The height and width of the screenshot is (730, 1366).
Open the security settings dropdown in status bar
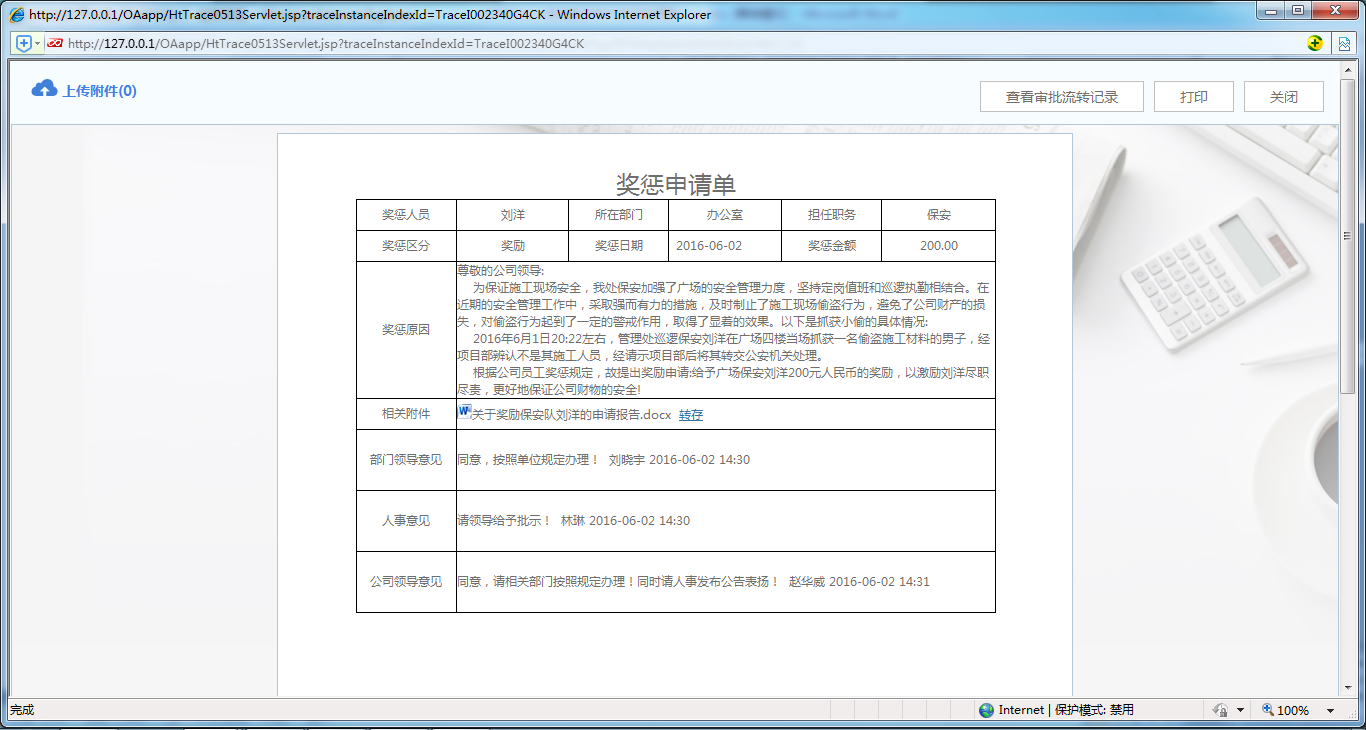(1240, 710)
